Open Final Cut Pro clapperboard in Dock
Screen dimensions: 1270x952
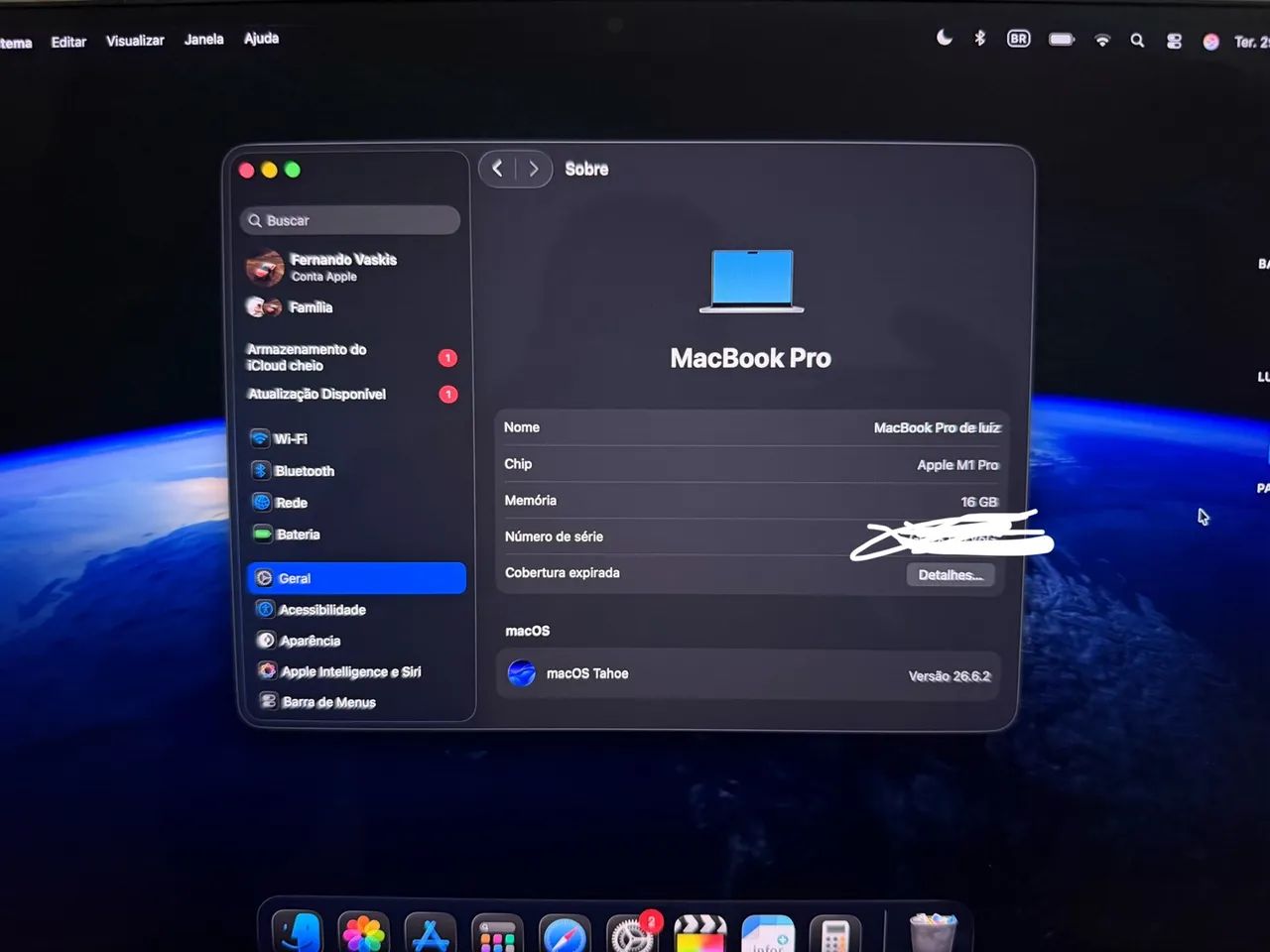699,933
